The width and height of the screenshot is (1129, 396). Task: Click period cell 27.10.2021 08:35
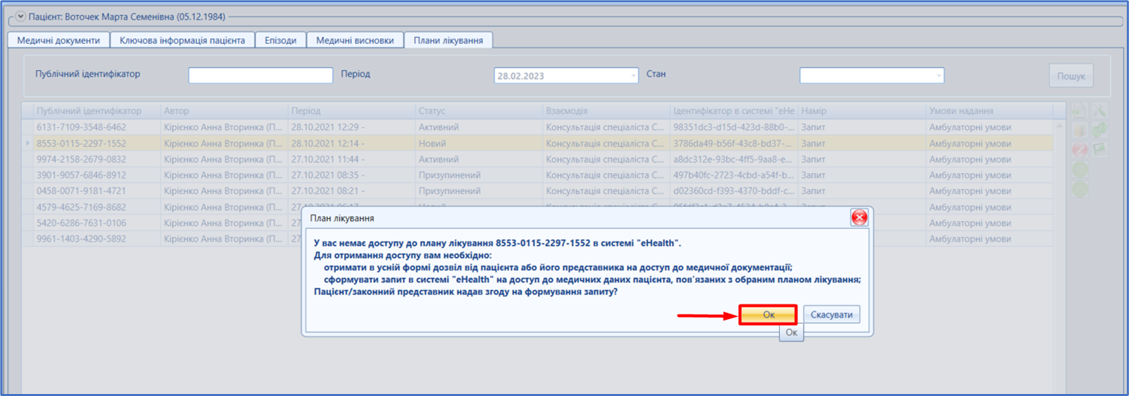click(x=351, y=175)
